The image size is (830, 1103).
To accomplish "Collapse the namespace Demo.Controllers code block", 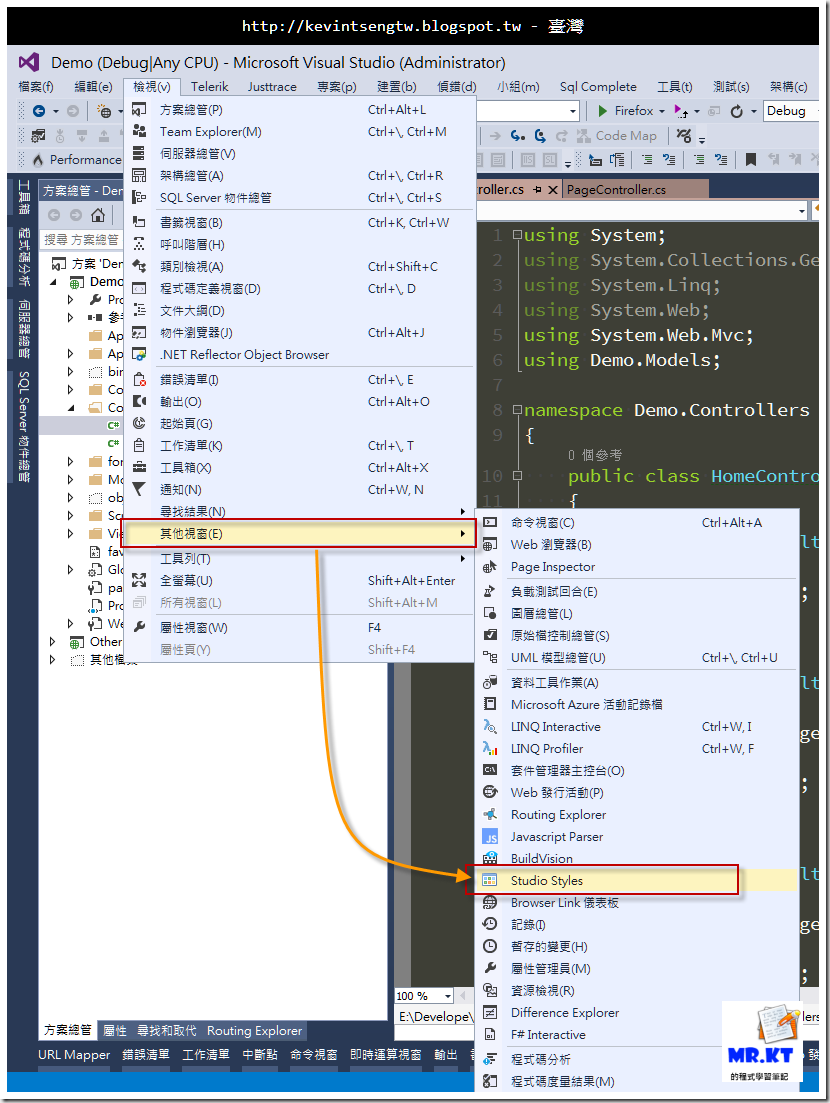I will (517, 410).
